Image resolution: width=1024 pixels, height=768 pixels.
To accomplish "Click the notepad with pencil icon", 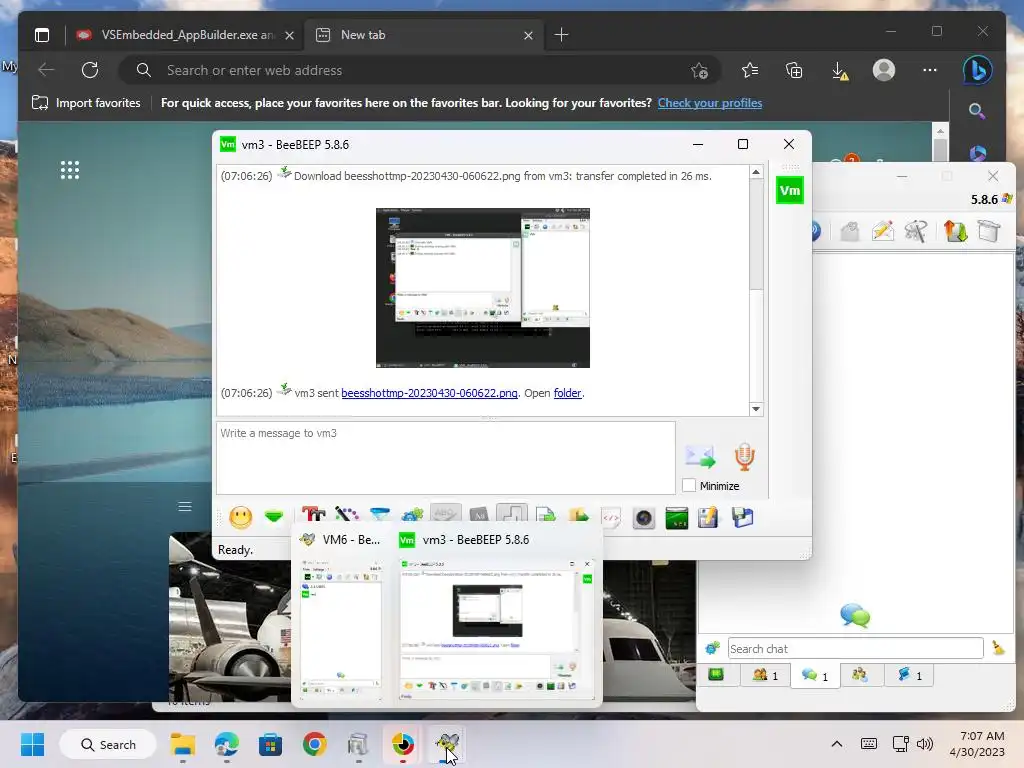I will tap(708, 518).
